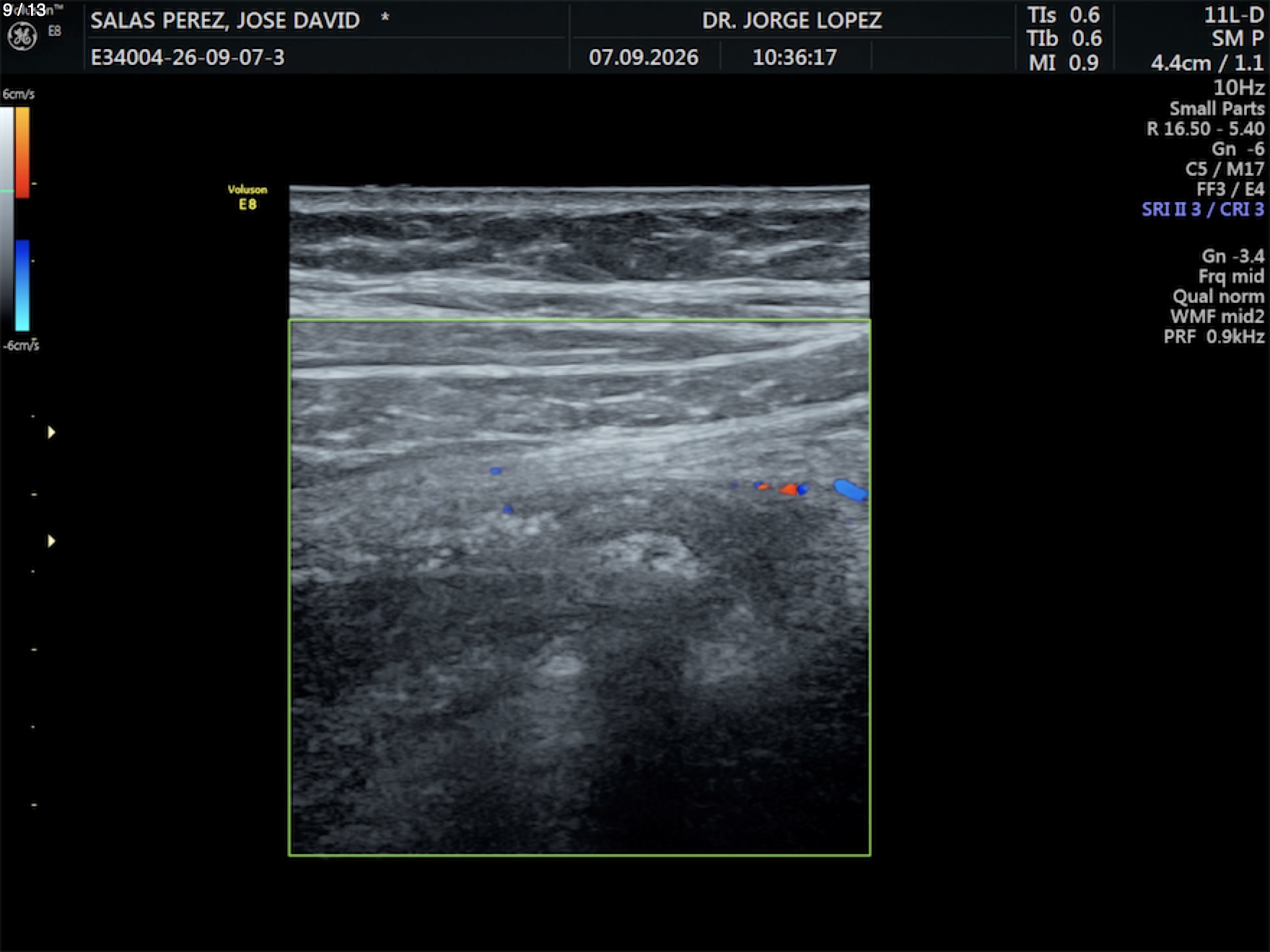
Task: Select the exam ID E34004-26-09-07-3
Action: [x=188, y=57]
